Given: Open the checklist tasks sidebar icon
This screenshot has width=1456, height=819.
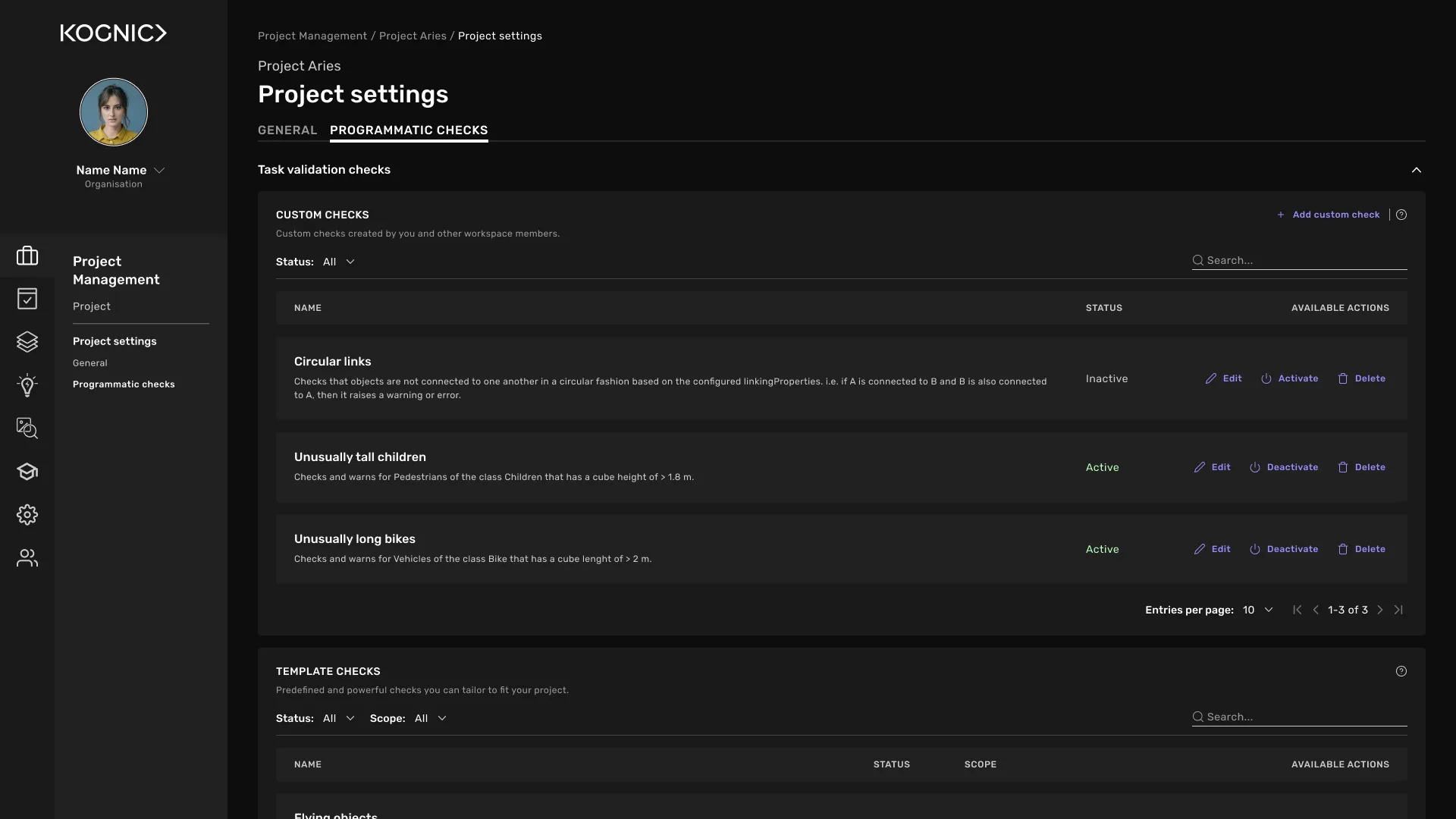Looking at the screenshot, I should coord(27,299).
